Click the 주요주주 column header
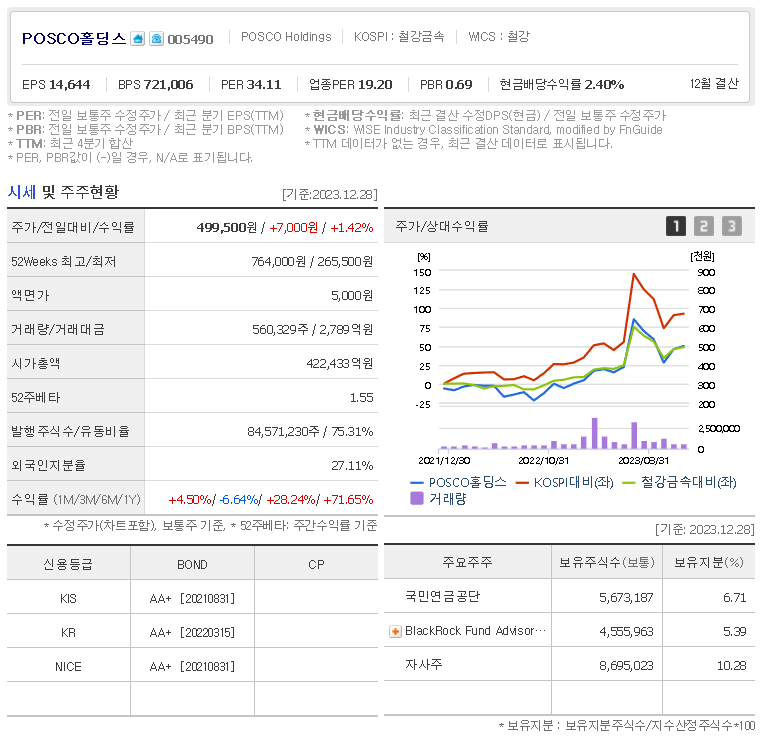 [x=467, y=562]
